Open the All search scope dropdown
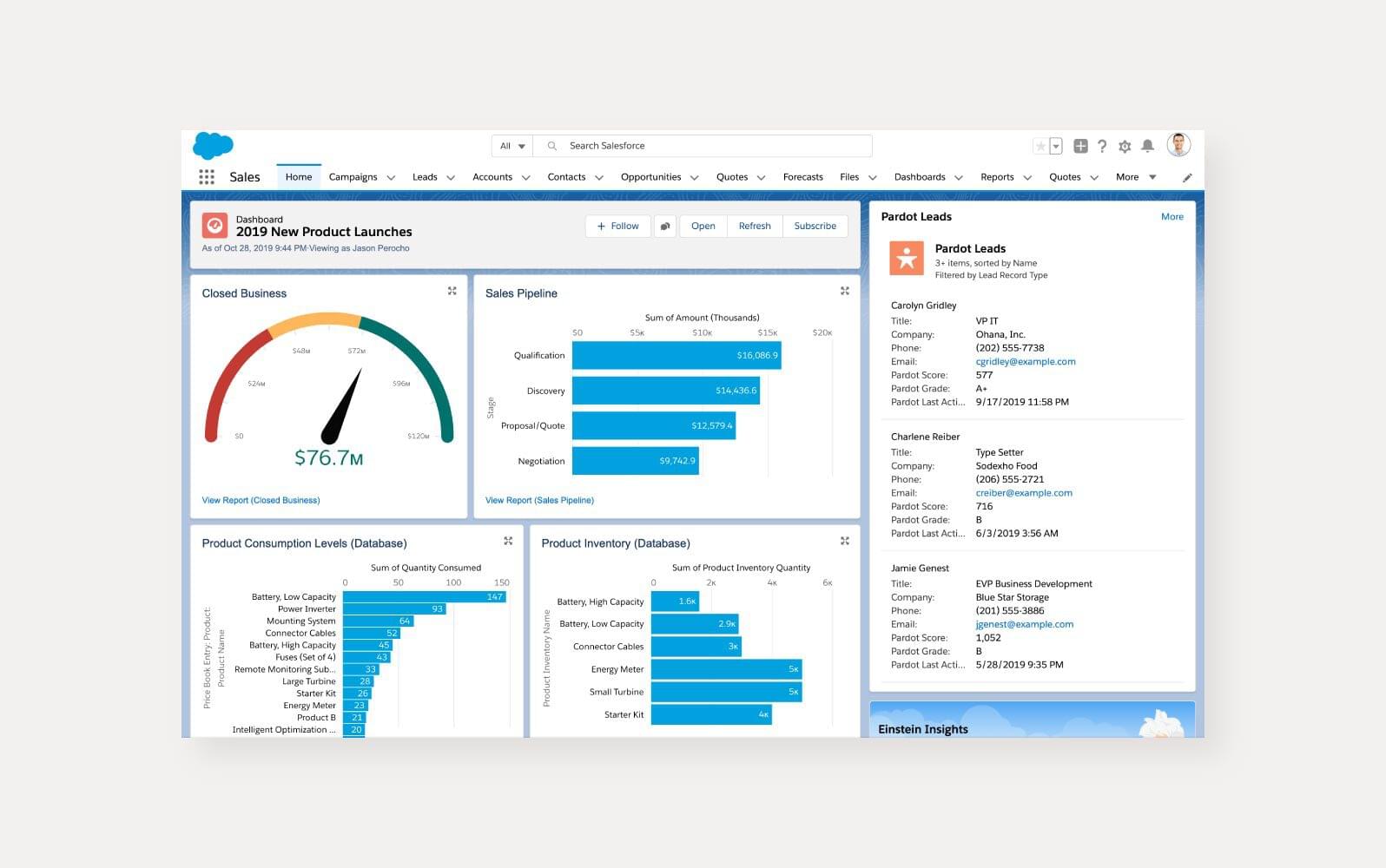This screenshot has width=1386, height=868. 512,146
